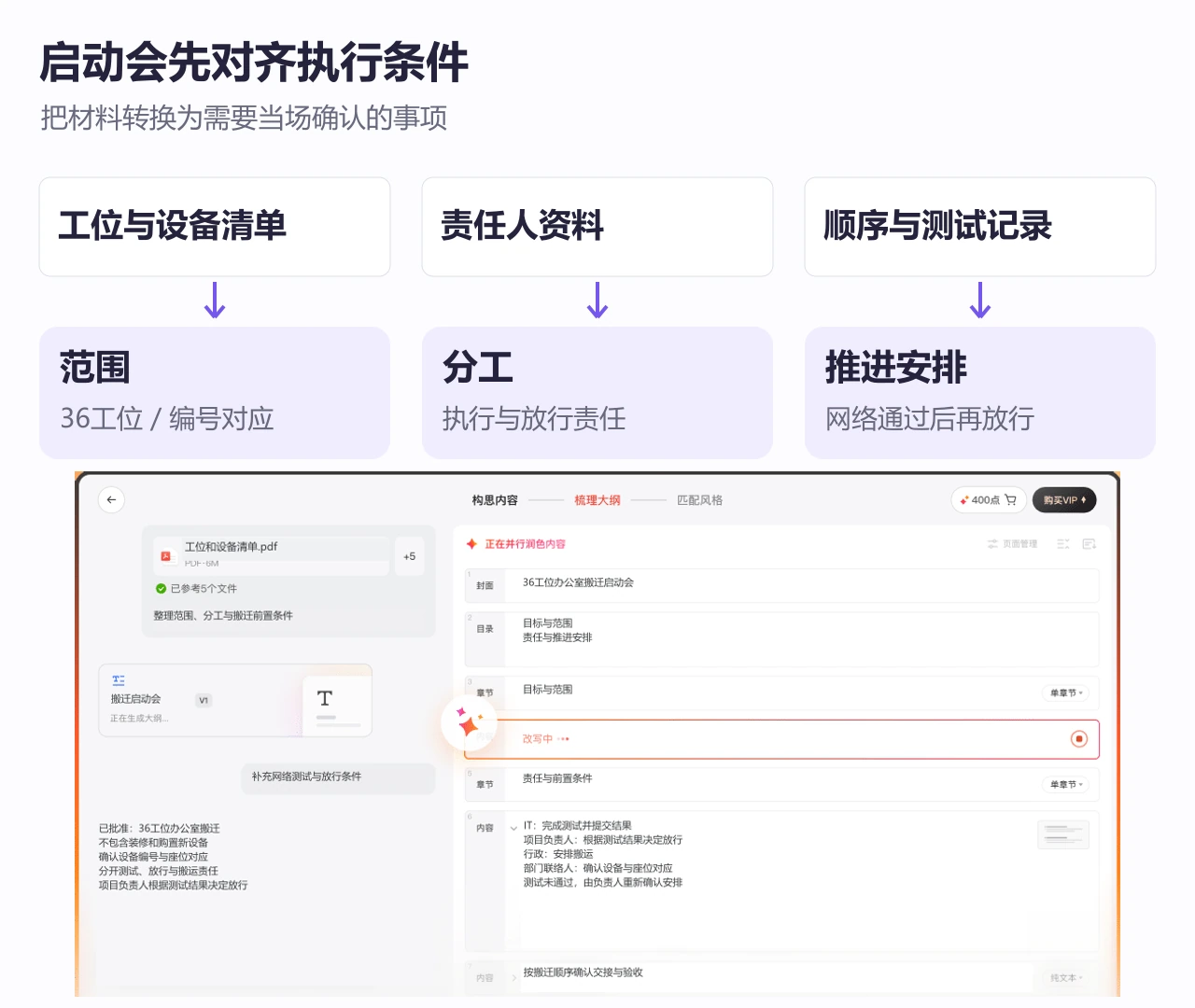Open 单章节 dropdown for 目标与范围 chapter
Image resolution: width=1195 pixels, height=1008 pixels.
[x=1066, y=693]
